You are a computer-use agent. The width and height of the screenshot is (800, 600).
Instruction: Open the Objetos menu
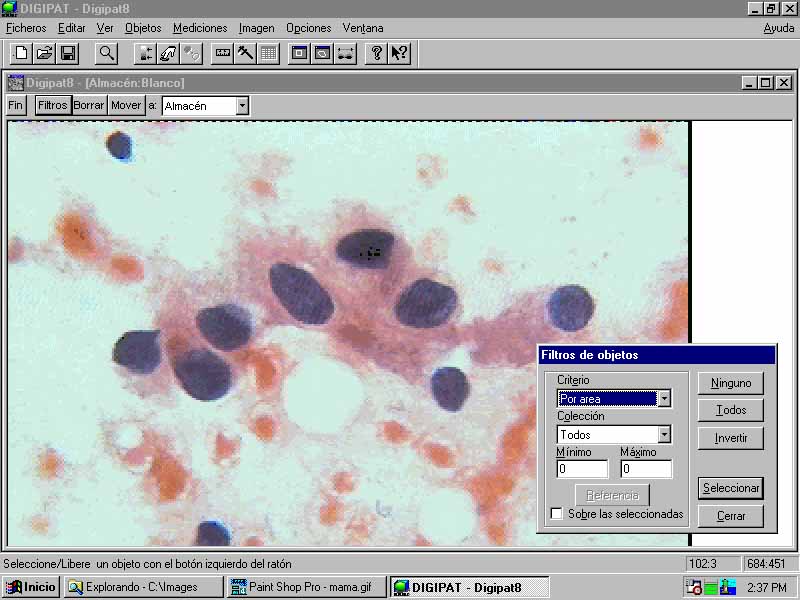coord(143,28)
